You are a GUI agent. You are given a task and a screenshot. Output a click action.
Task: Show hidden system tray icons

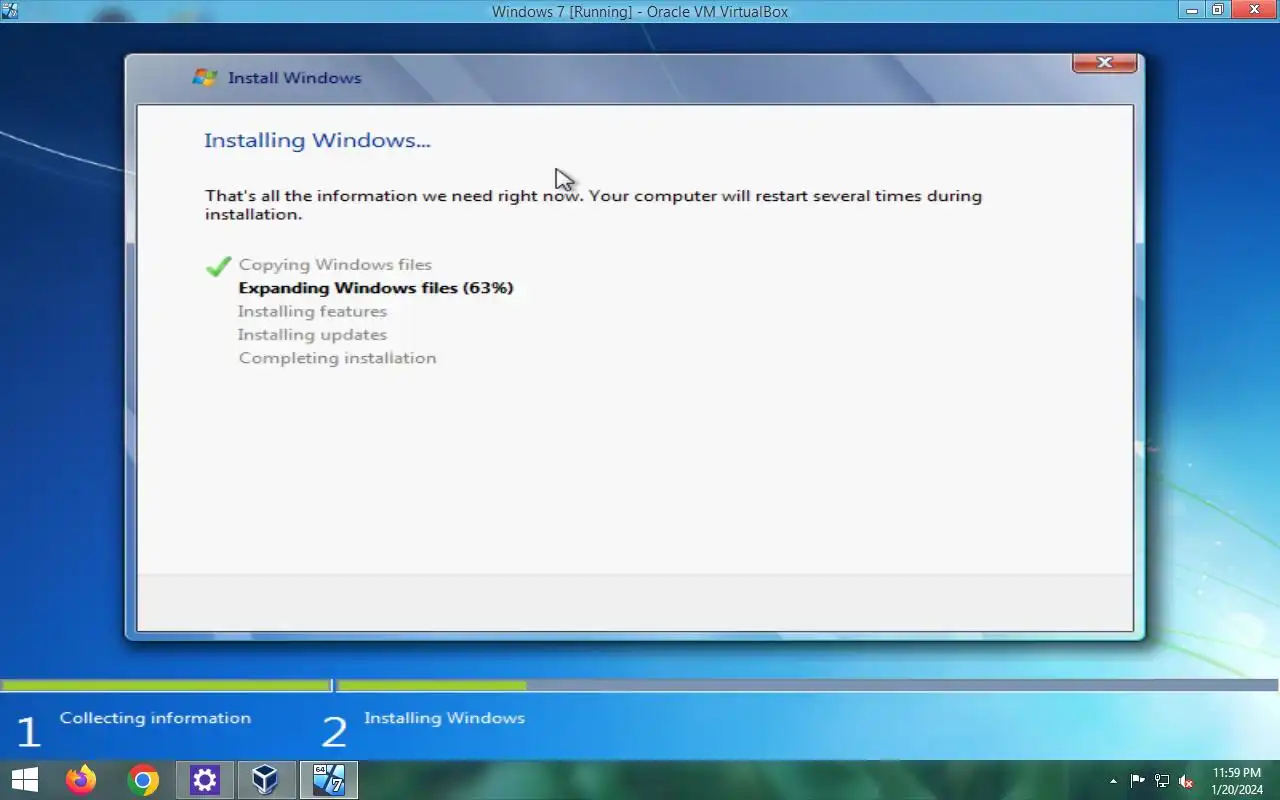1113,781
